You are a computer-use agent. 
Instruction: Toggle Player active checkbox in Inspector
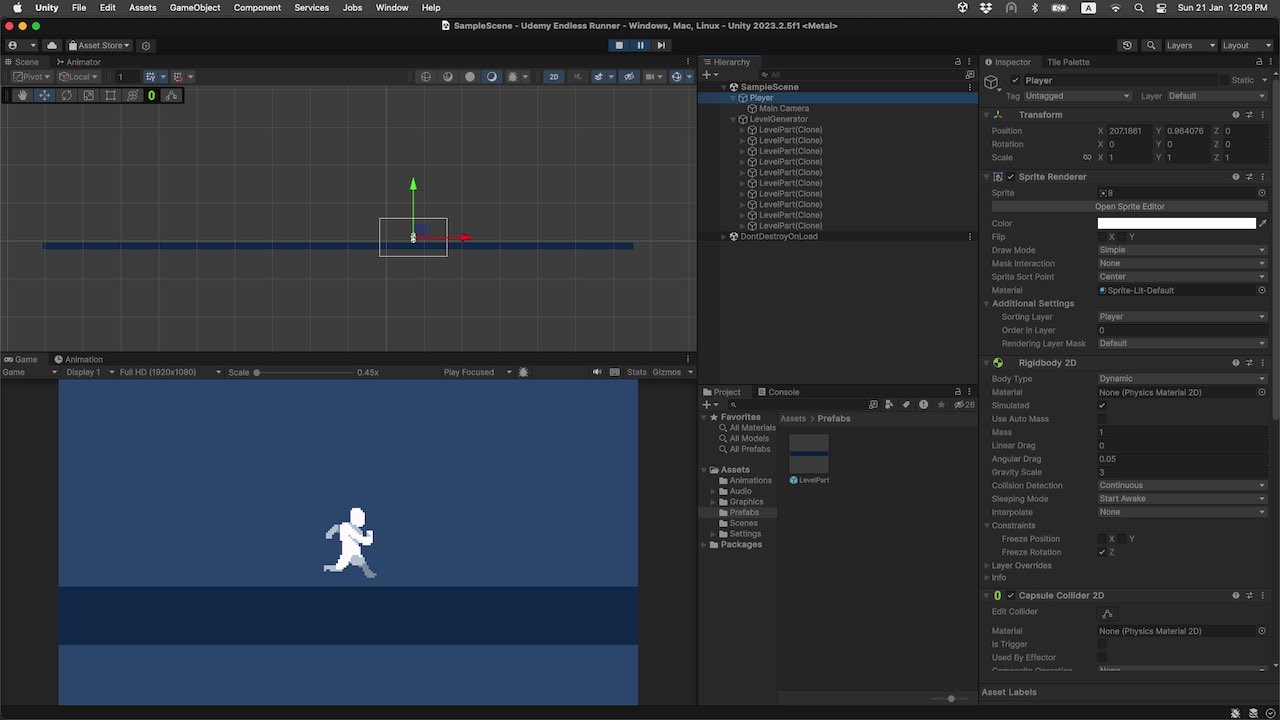[x=1016, y=80]
